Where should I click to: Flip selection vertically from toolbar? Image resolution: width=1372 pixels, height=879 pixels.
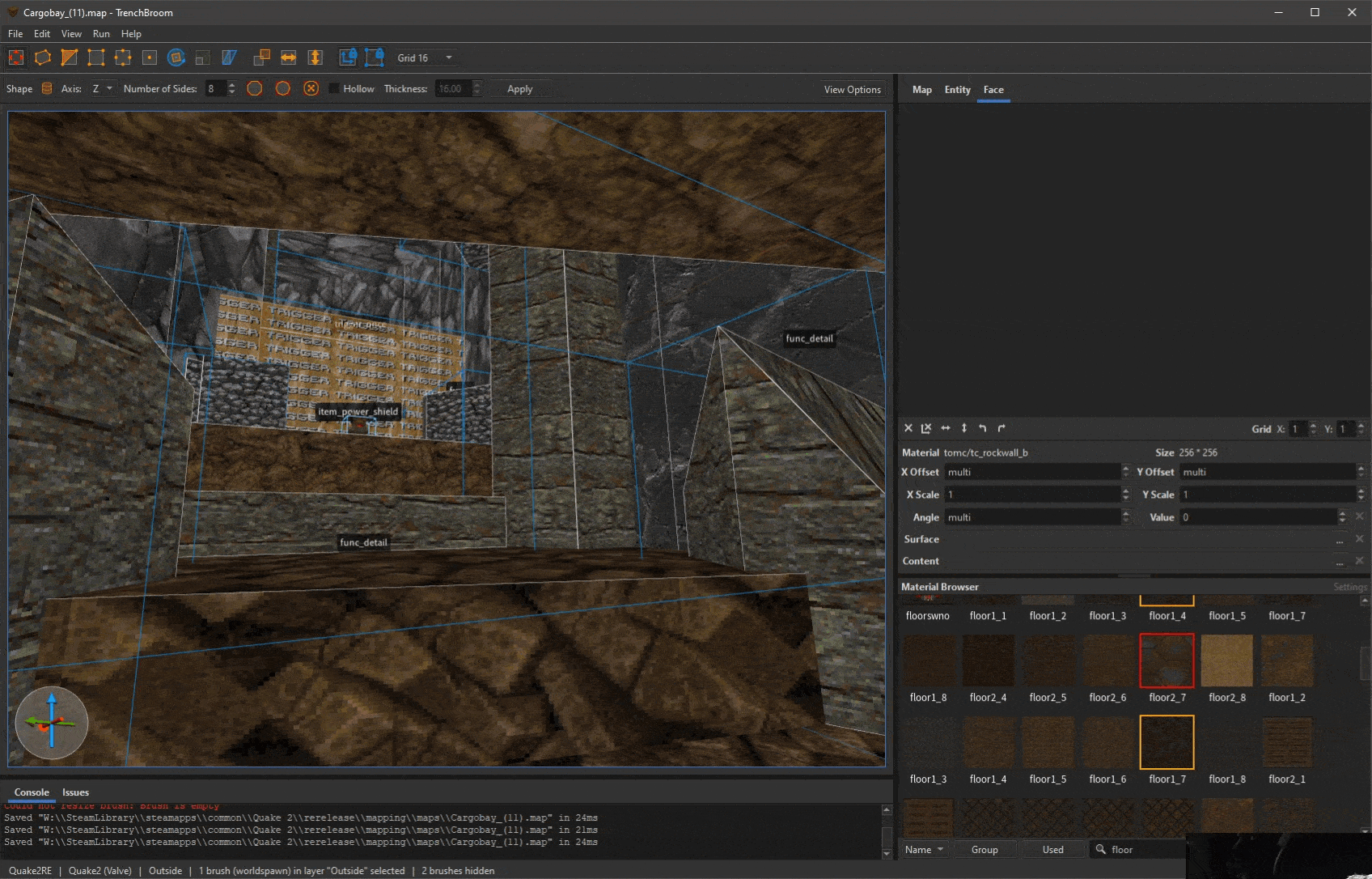(x=315, y=57)
